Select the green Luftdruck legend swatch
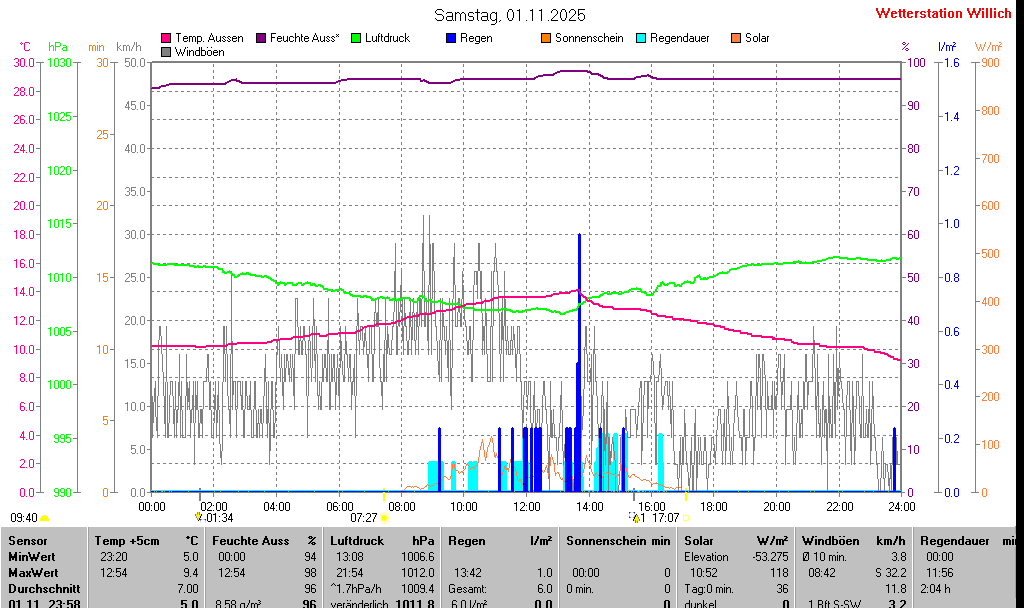Viewport: 1024px width, 608px height. 356,38
